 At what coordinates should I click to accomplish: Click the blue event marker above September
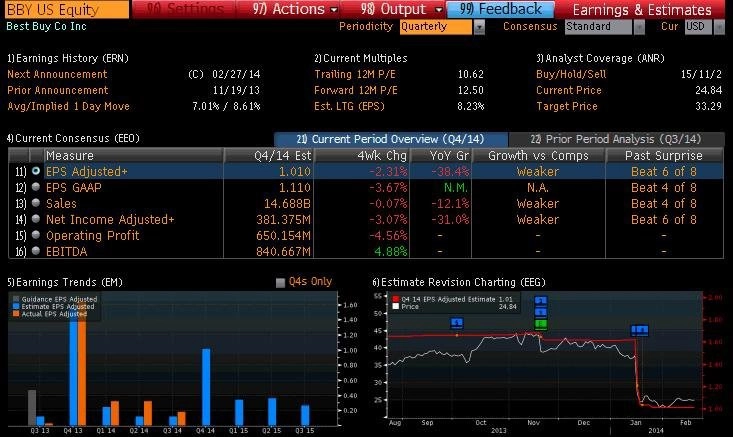(457, 322)
